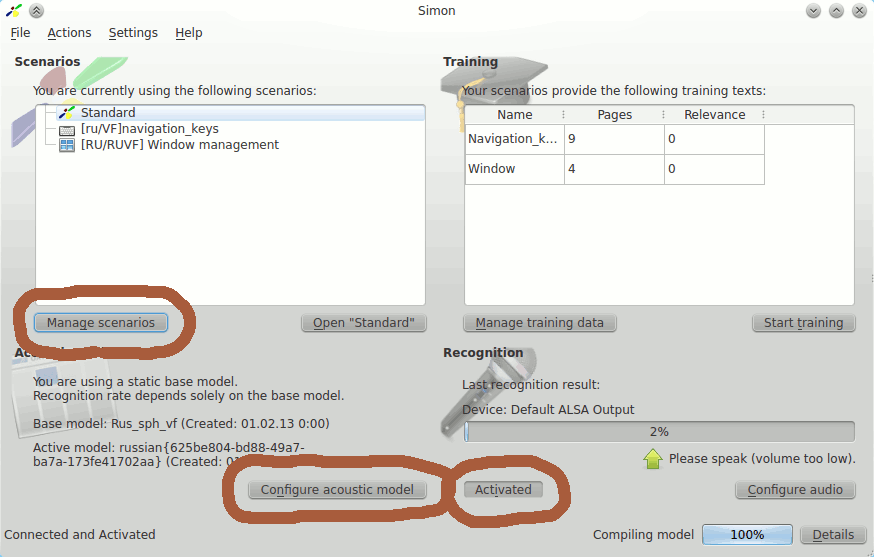This screenshot has width=874, height=557.
Task: Click the Simon app icon in title bar
Action: 13,11
